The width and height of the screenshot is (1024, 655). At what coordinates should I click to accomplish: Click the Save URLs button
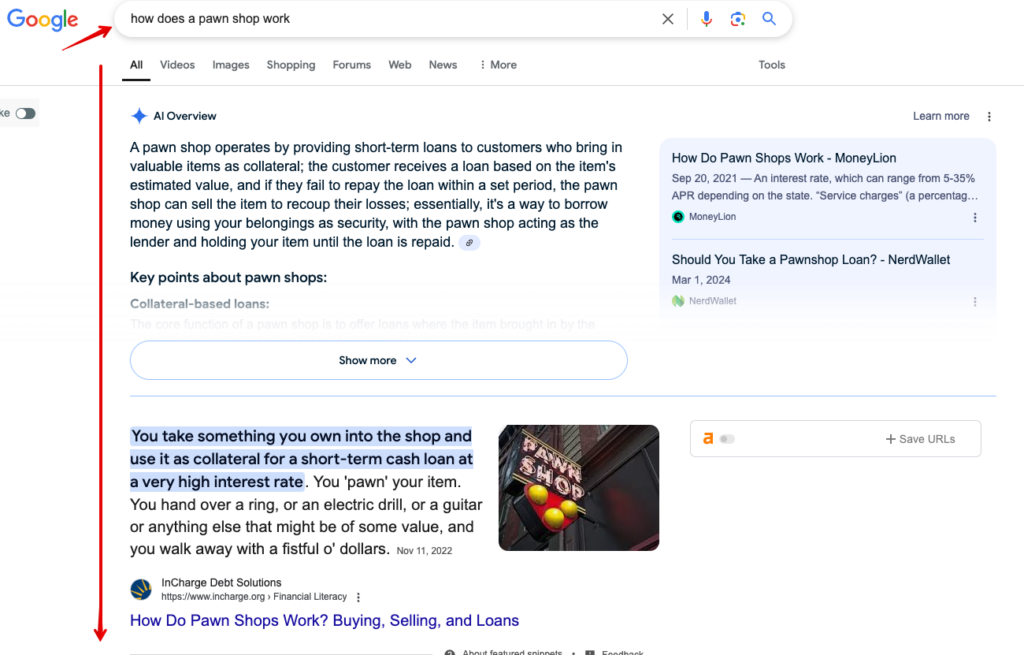pos(920,439)
